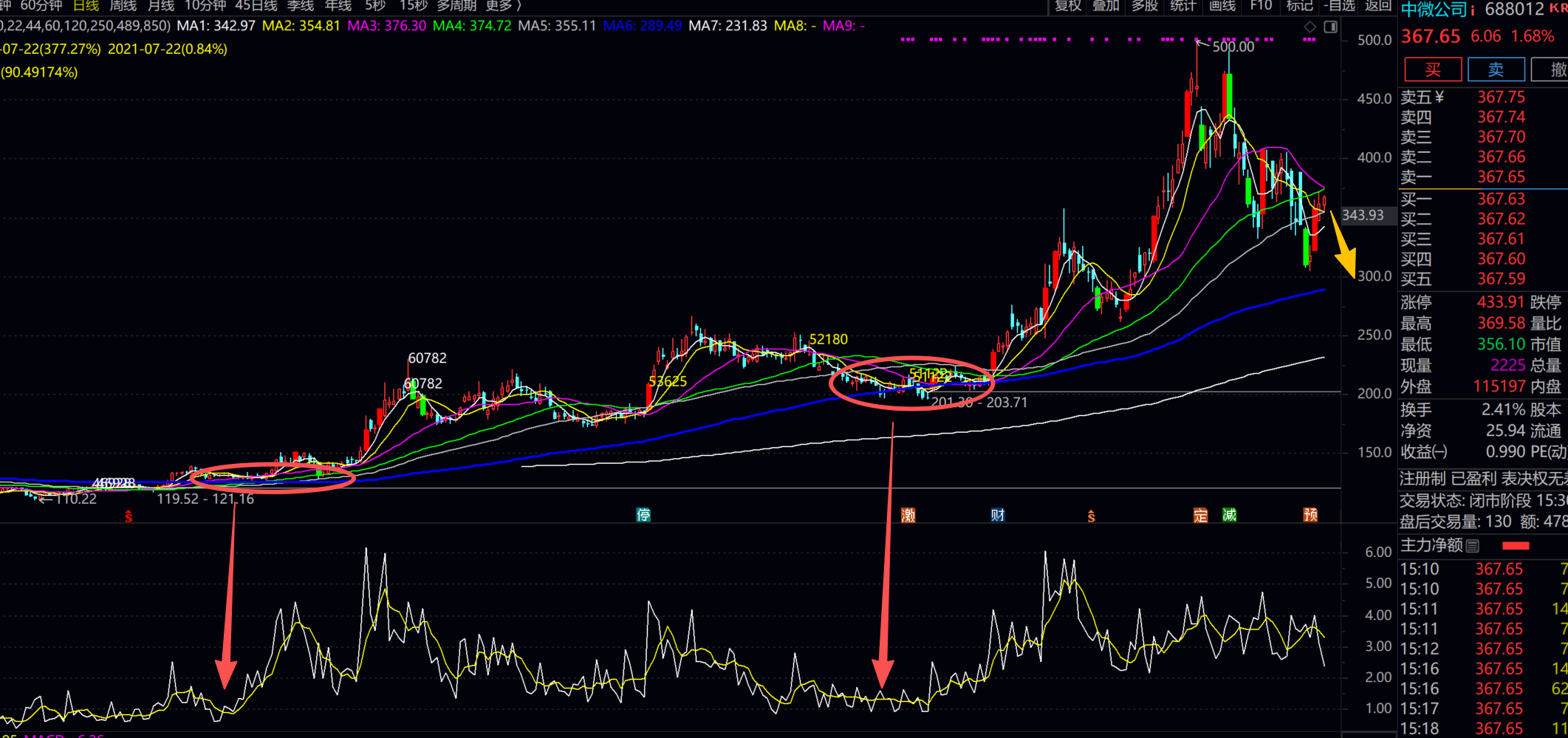The width and height of the screenshot is (1568, 738).
Task: Click the red 买 buy button
Action: 1433,69
